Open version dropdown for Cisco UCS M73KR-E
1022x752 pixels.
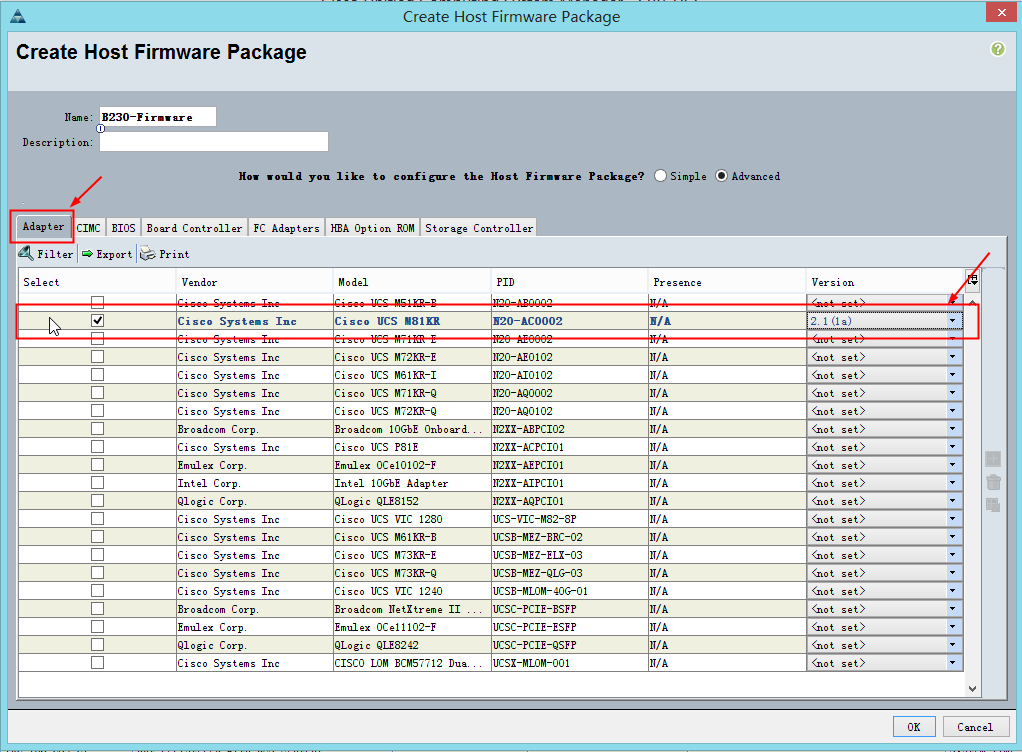coord(952,555)
